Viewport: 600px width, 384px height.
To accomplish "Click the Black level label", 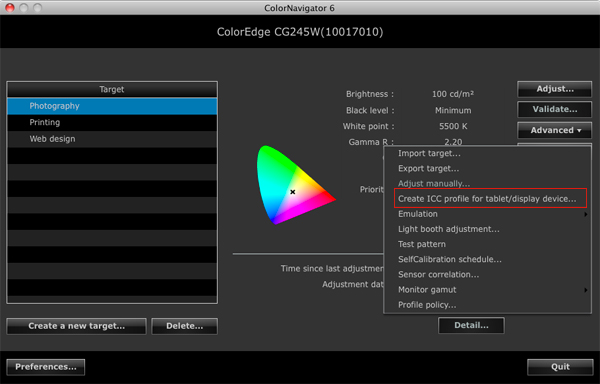I will 370,111.
